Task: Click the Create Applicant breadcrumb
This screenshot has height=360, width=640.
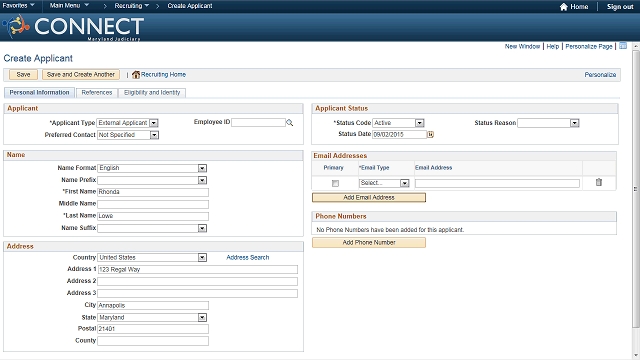Action: 190,6
